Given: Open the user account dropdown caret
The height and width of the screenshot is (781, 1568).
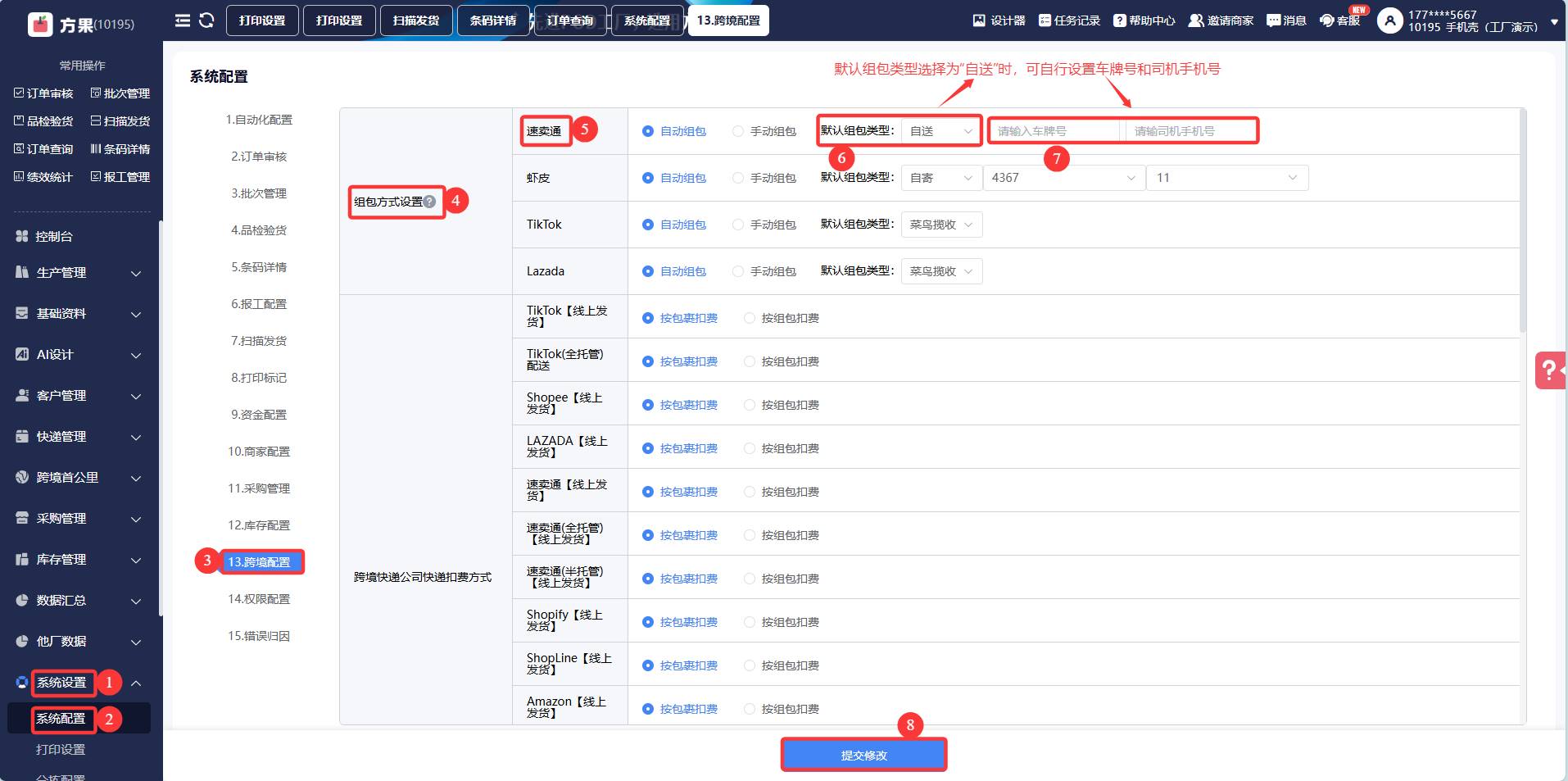Looking at the screenshot, I should [1554, 22].
